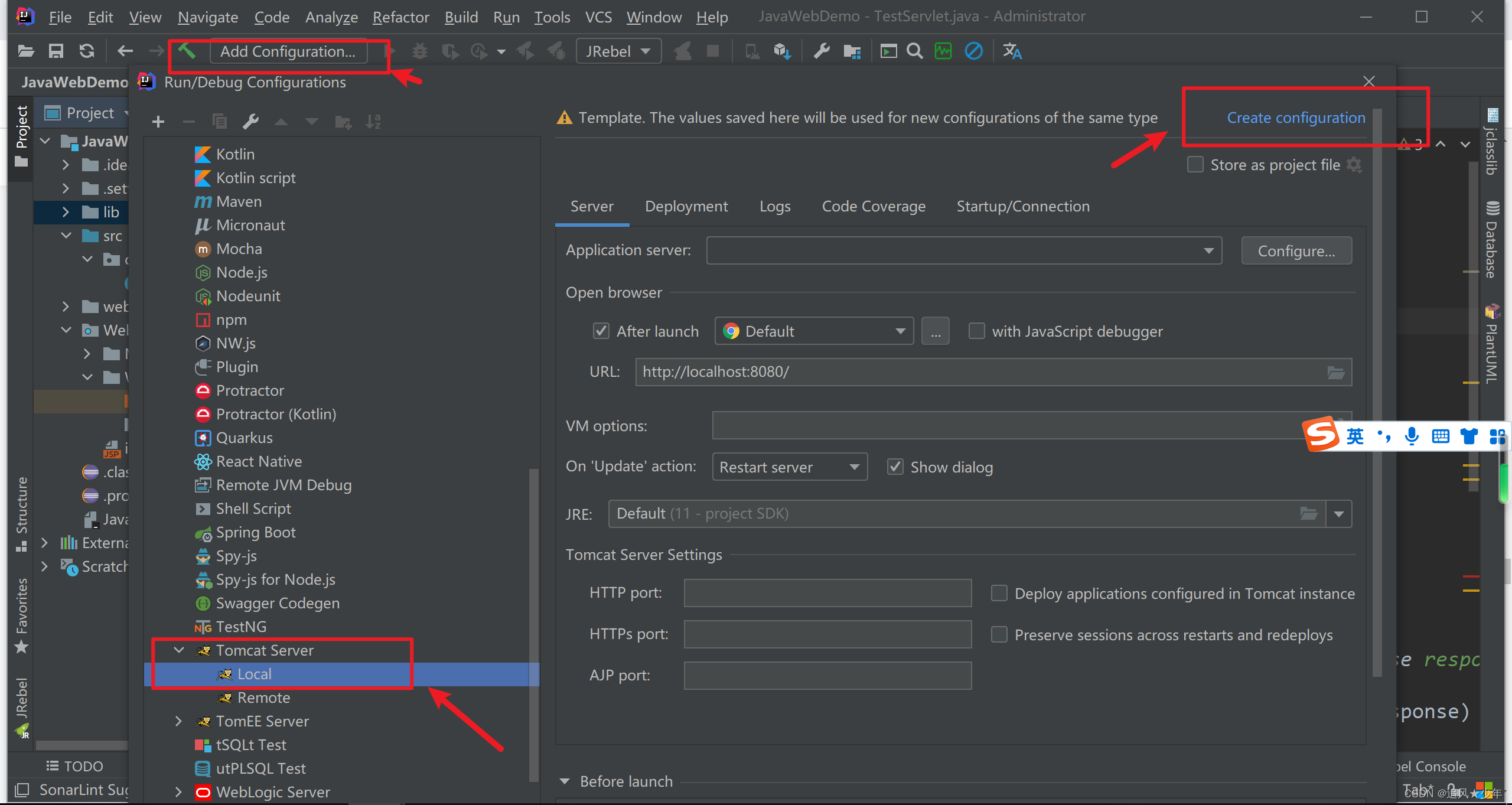This screenshot has height=805, width=1512.
Task: Click the browser ellipsis button
Action: point(936,331)
